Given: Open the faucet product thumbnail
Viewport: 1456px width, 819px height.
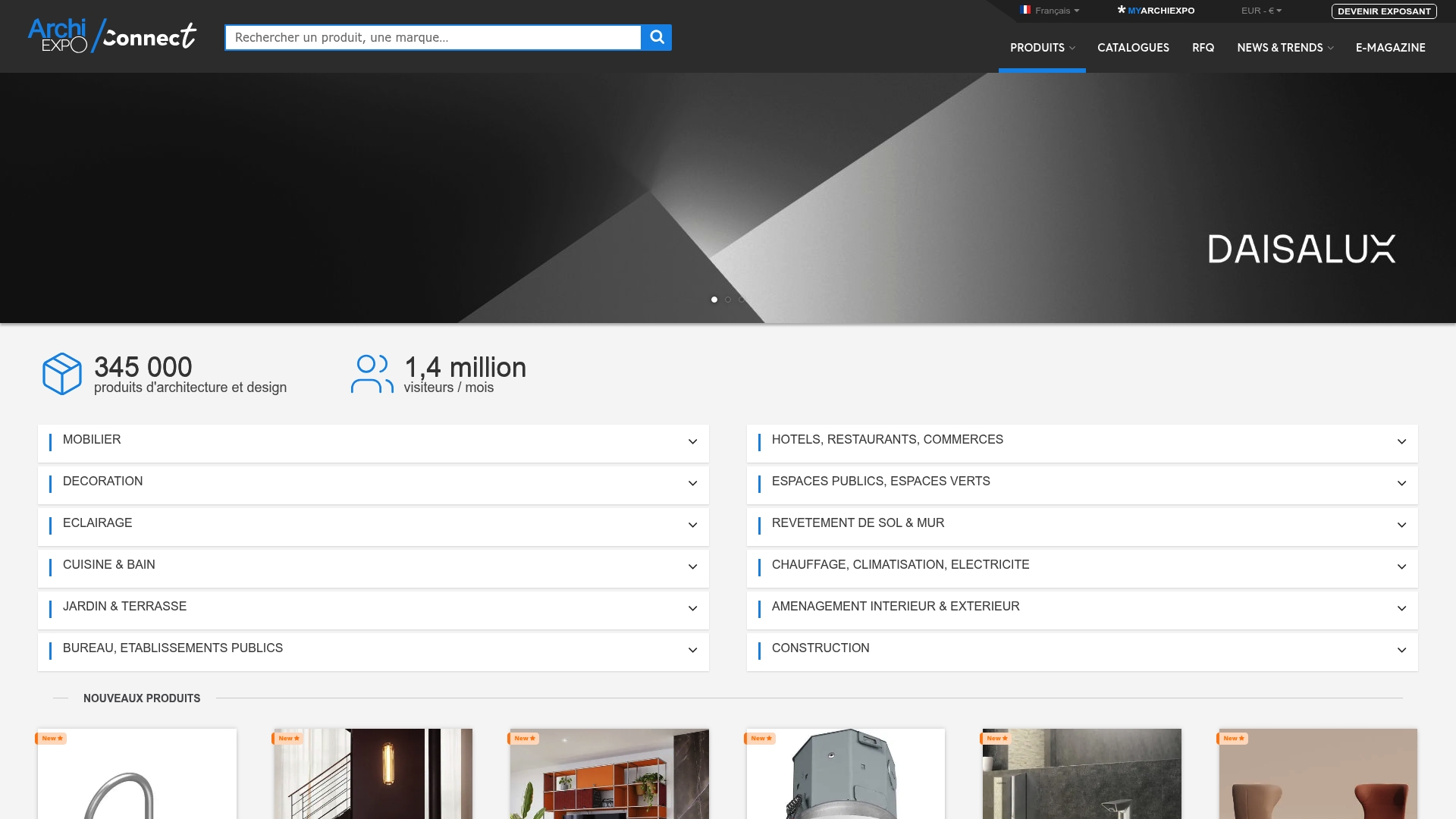Looking at the screenshot, I should 137,773.
